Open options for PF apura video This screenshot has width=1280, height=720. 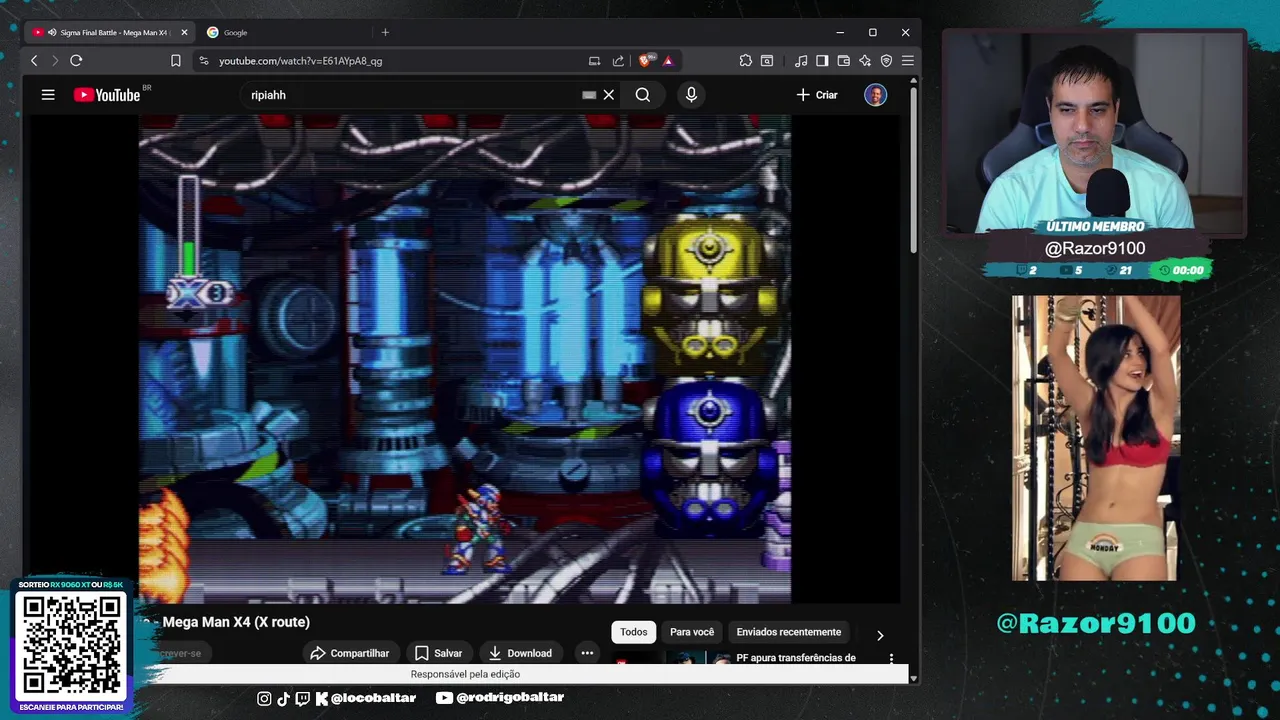[x=891, y=659]
